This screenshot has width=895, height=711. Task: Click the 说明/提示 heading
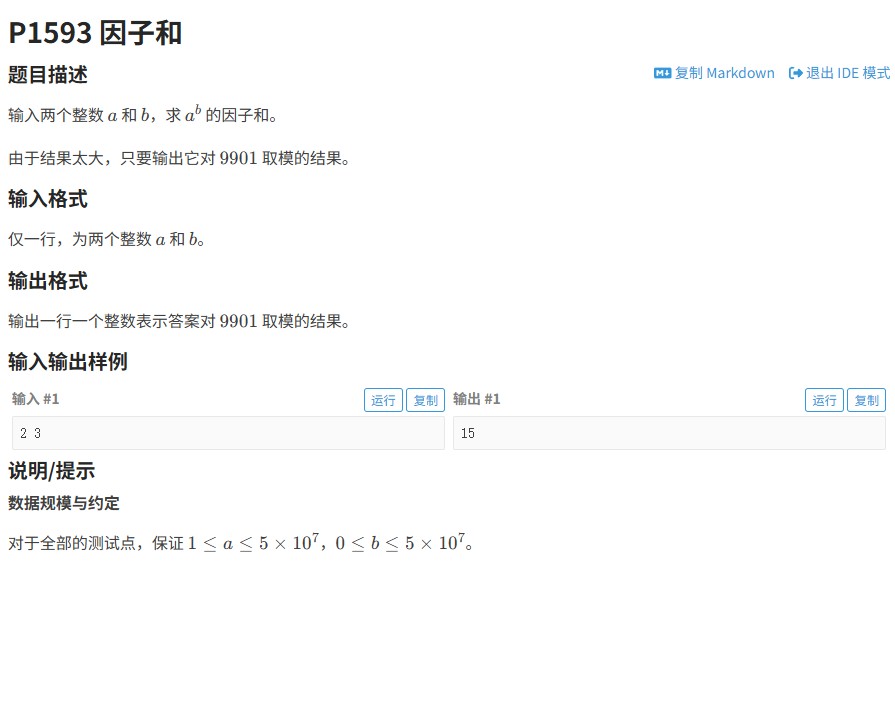[x=51, y=471]
